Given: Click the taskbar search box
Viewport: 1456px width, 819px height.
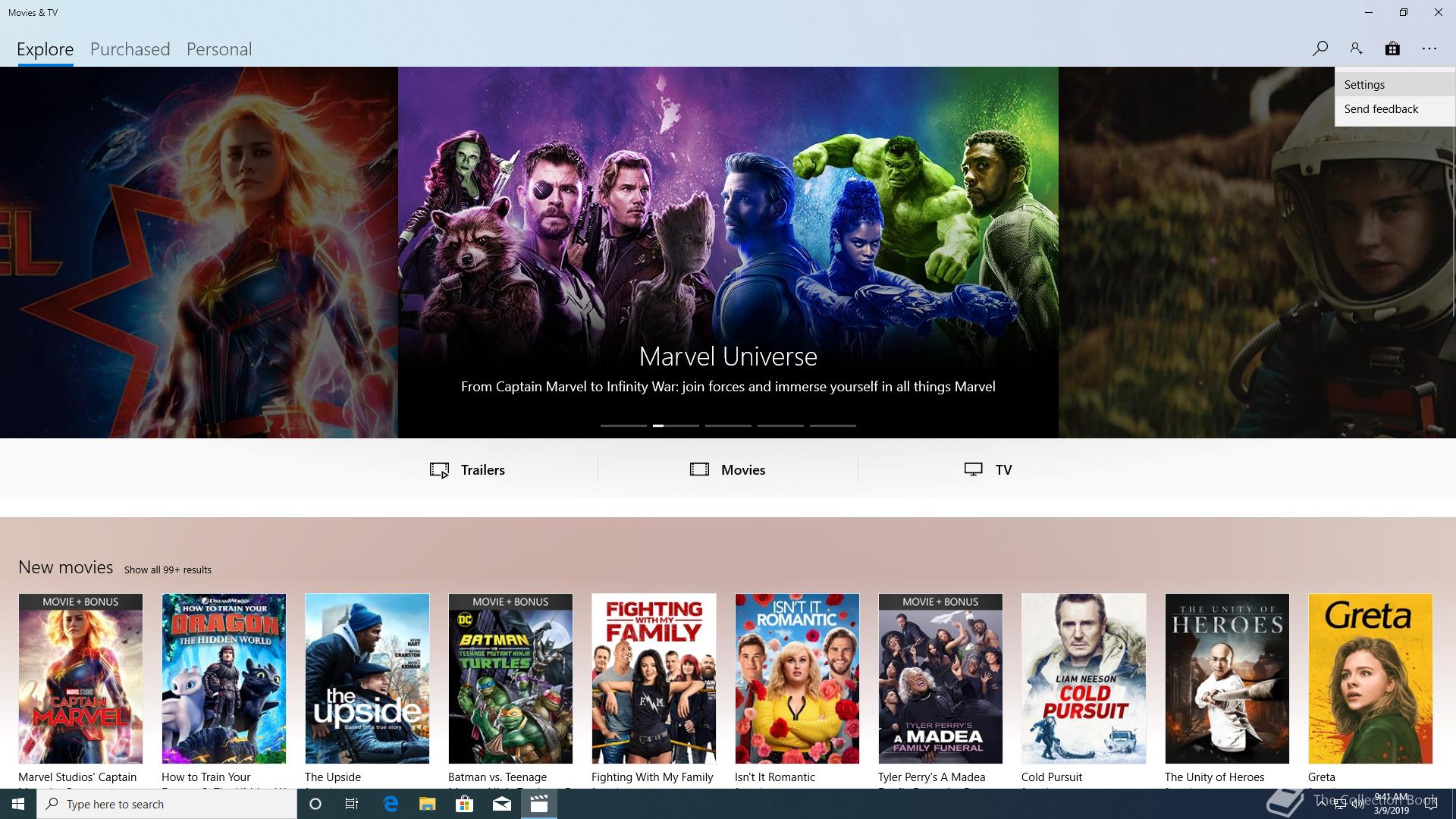Looking at the screenshot, I should pos(167,804).
